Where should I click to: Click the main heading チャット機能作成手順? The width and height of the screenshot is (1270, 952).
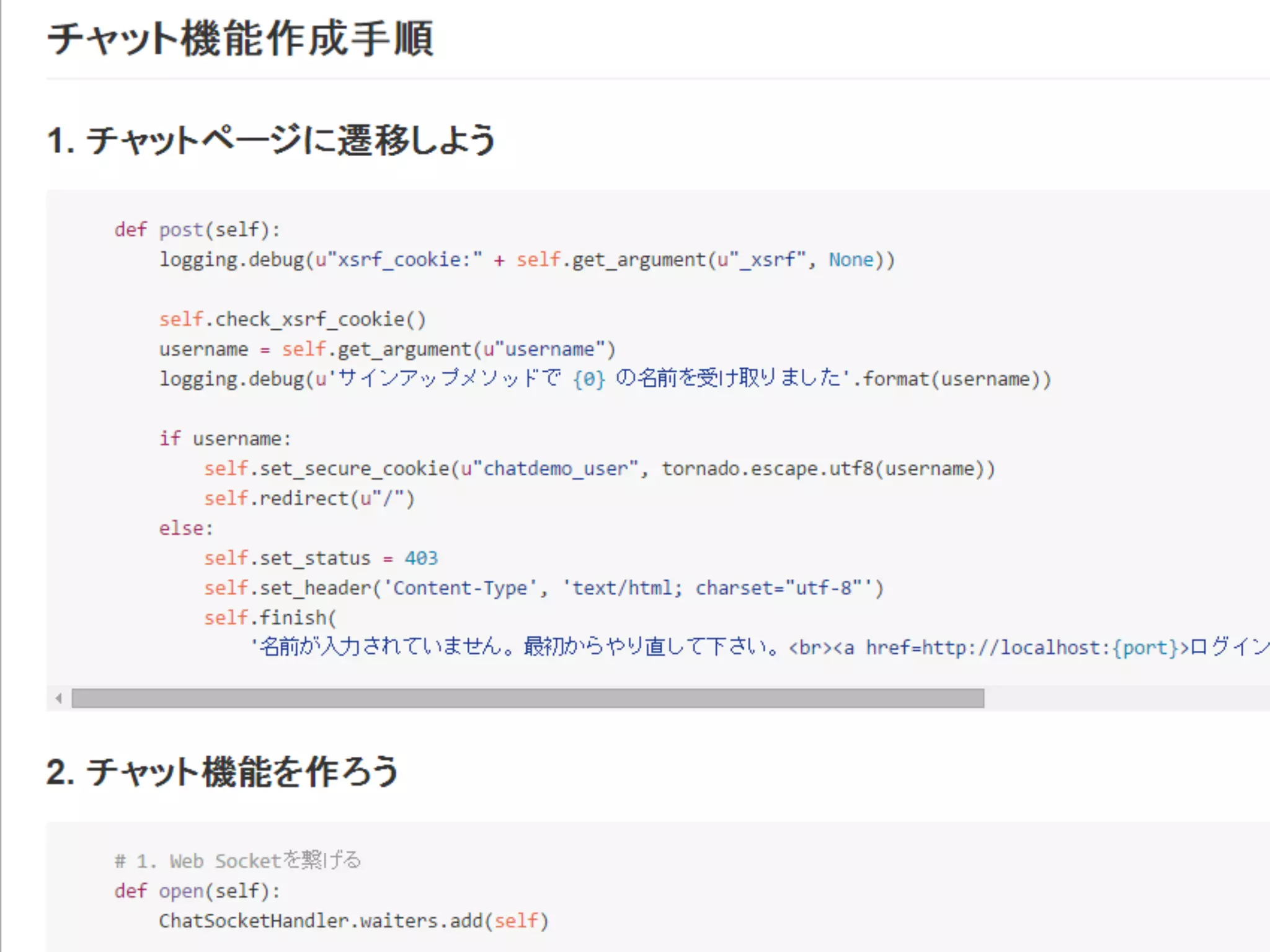(x=240, y=39)
